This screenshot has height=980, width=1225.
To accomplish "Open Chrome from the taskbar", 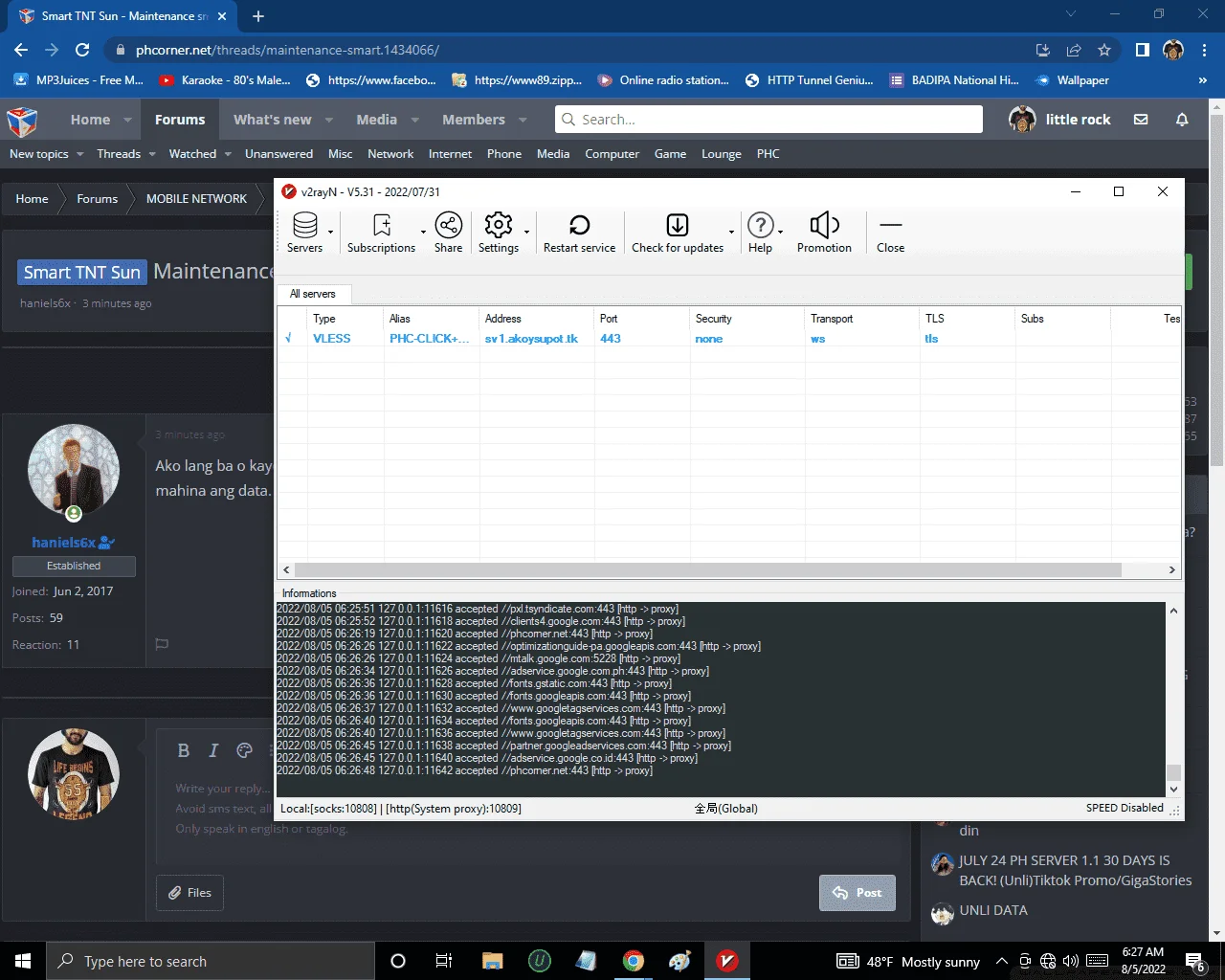I will [634, 961].
